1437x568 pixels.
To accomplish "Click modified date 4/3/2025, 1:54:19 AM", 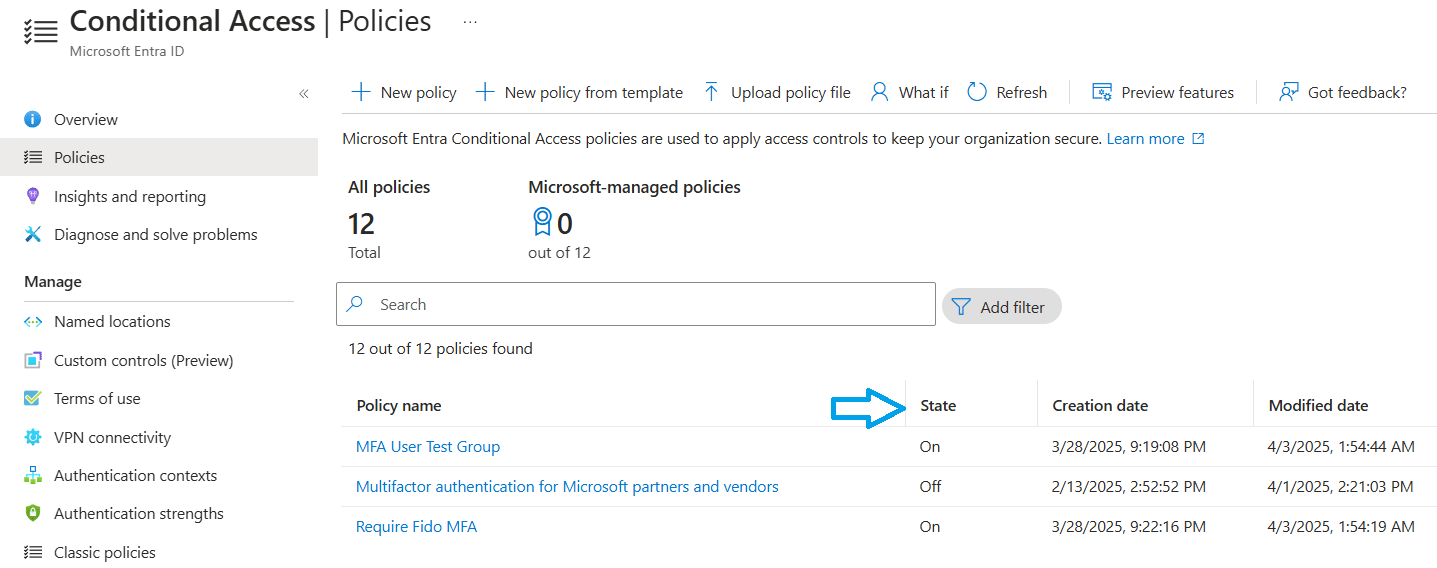I will (x=1341, y=526).
